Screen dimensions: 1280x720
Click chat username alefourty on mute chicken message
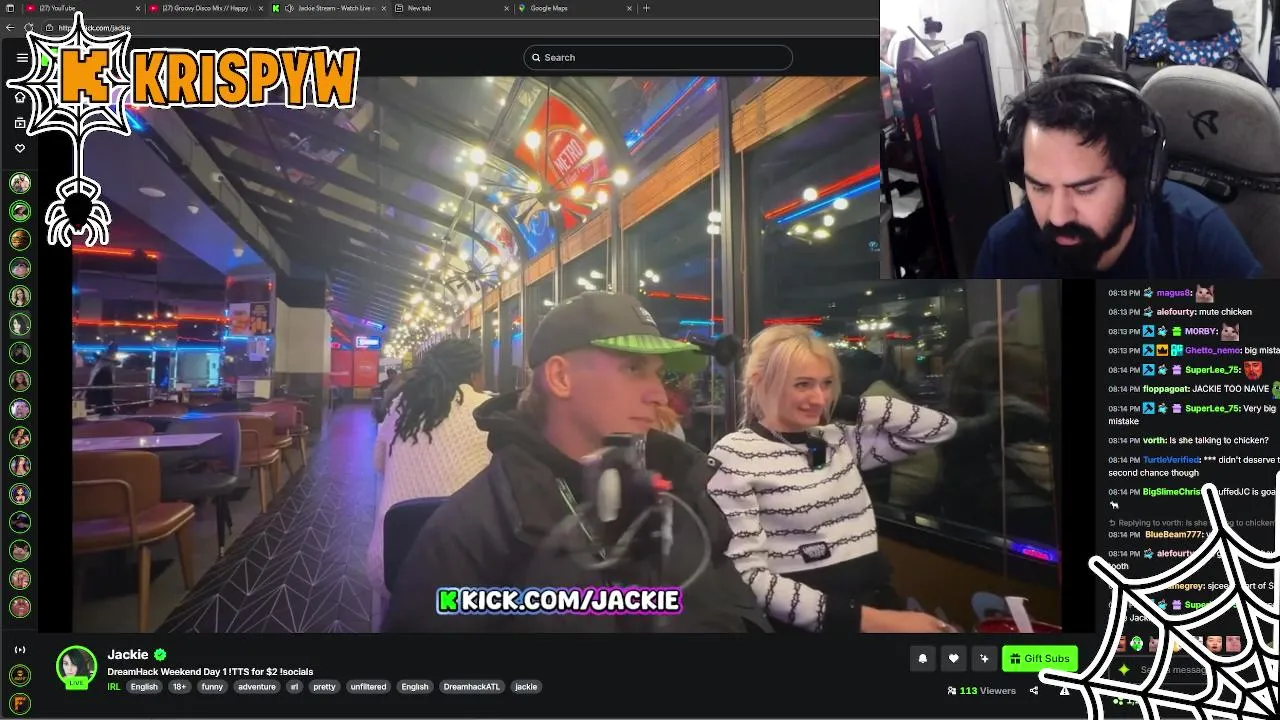pos(1175,312)
